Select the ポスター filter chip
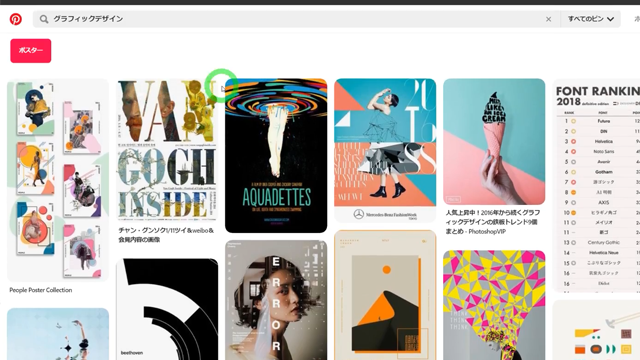 pyautogui.click(x=31, y=51)
